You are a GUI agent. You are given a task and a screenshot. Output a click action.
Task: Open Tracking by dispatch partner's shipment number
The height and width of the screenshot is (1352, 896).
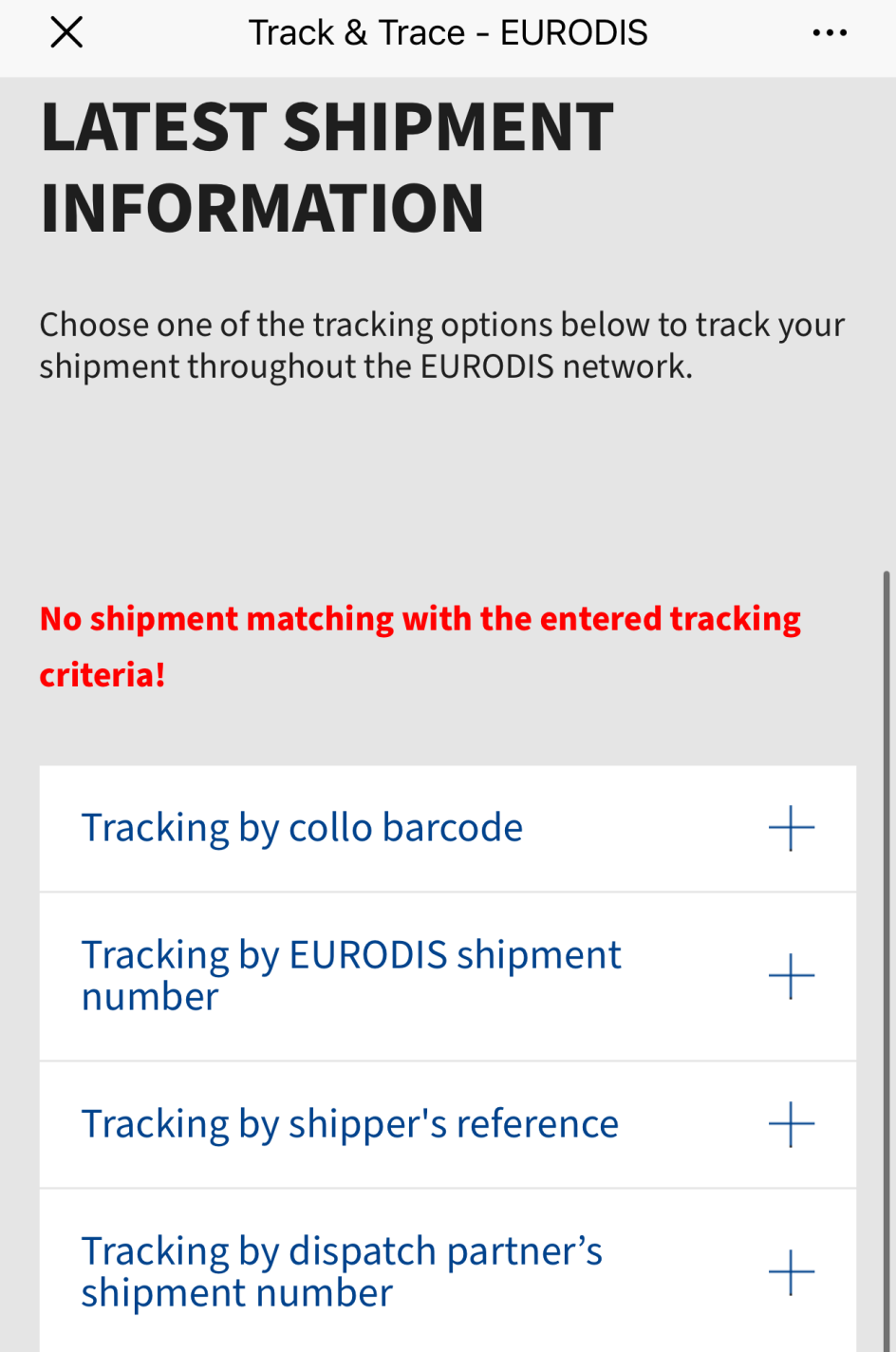[448, 1271]
